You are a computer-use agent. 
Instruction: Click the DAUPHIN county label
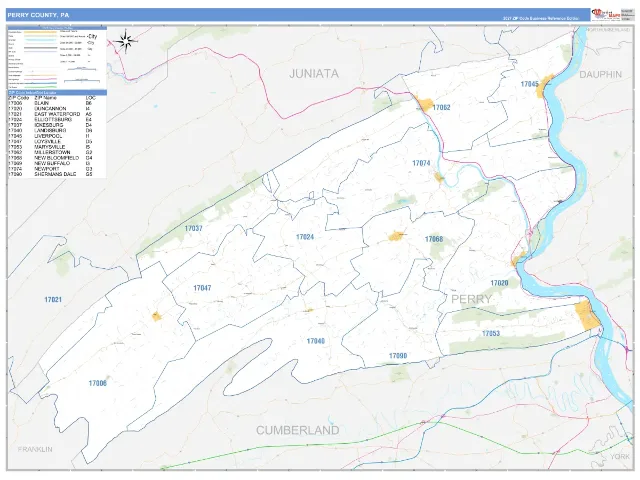600,75
